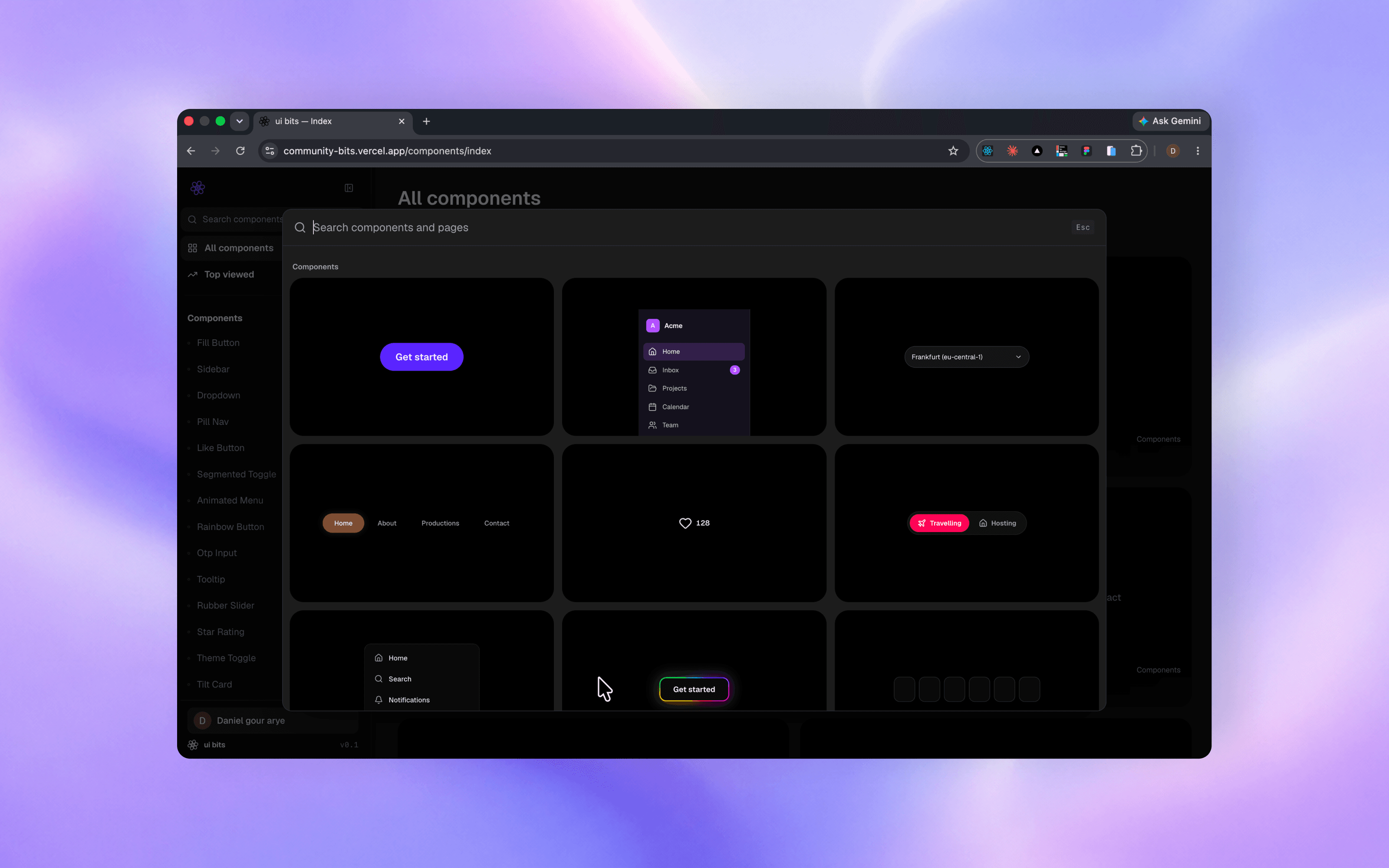This screenshot has width=1389, height=868.
Task: Select the Home pill in pill nav
Action: 343,523
